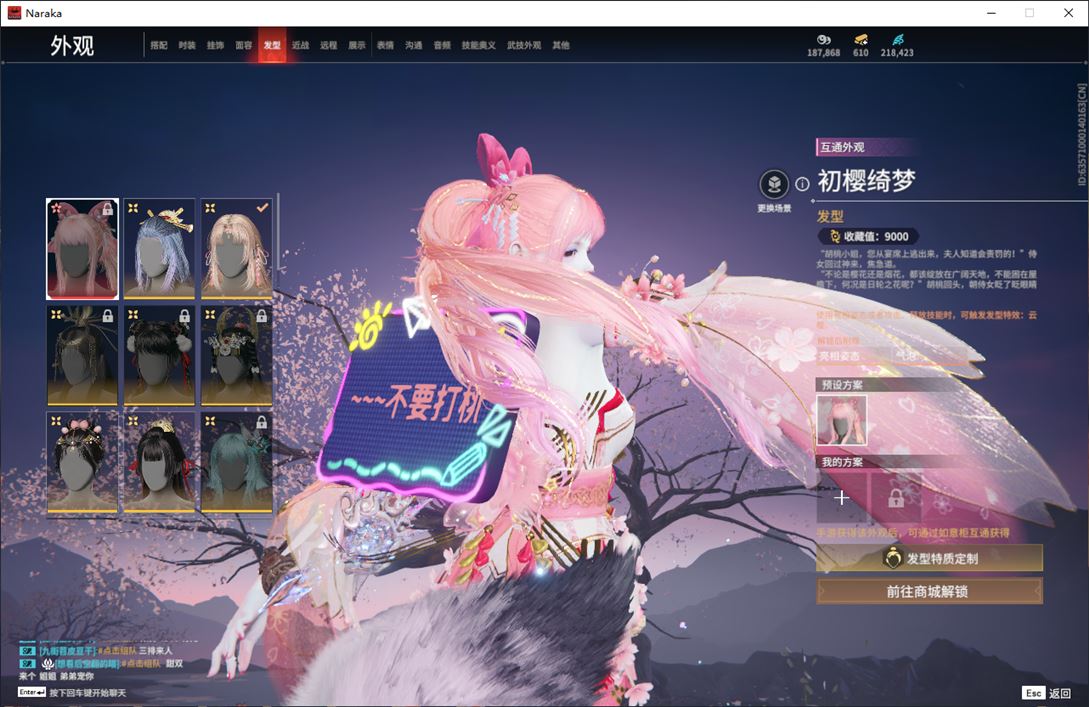Open the 沟通 communication tab
The height and width of the screenshot is (707, 1089).
[414, 45]
